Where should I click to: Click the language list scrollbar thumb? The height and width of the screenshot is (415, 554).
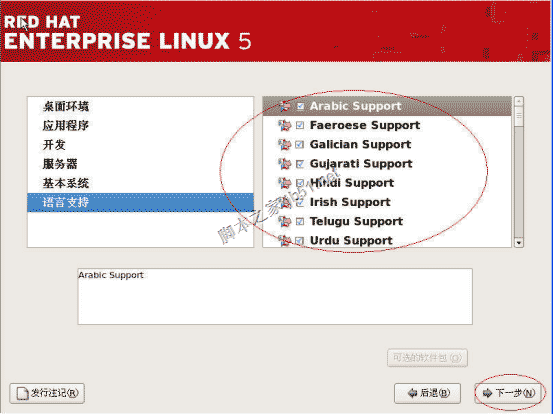tap(519, 117)
